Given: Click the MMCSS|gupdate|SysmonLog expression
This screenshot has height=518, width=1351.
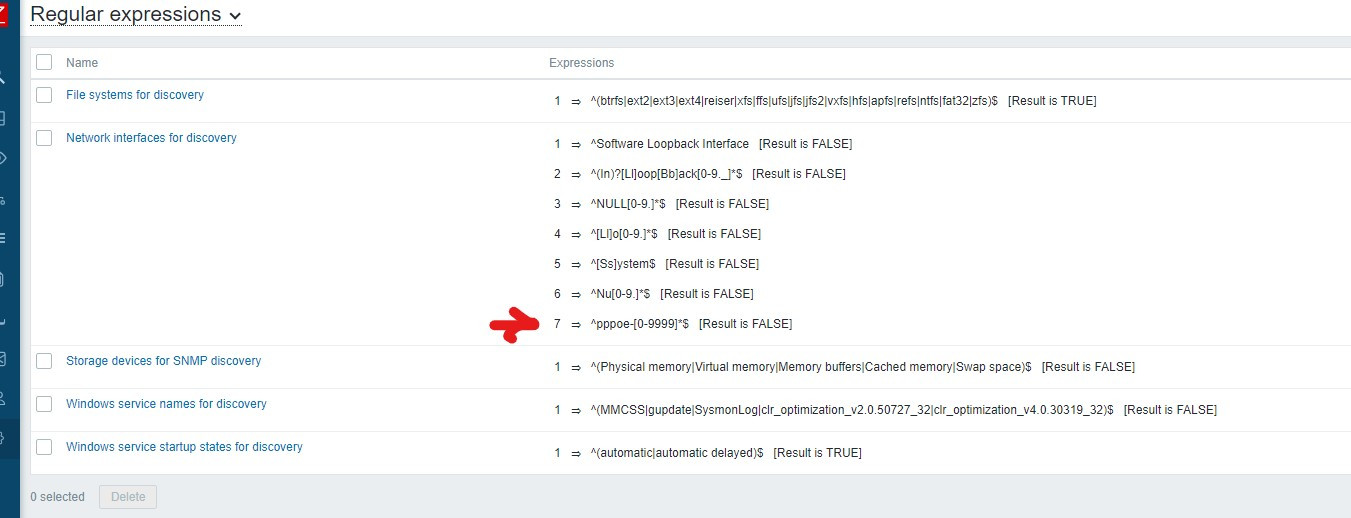Looking at the screenshot, I should pos(852,410).
